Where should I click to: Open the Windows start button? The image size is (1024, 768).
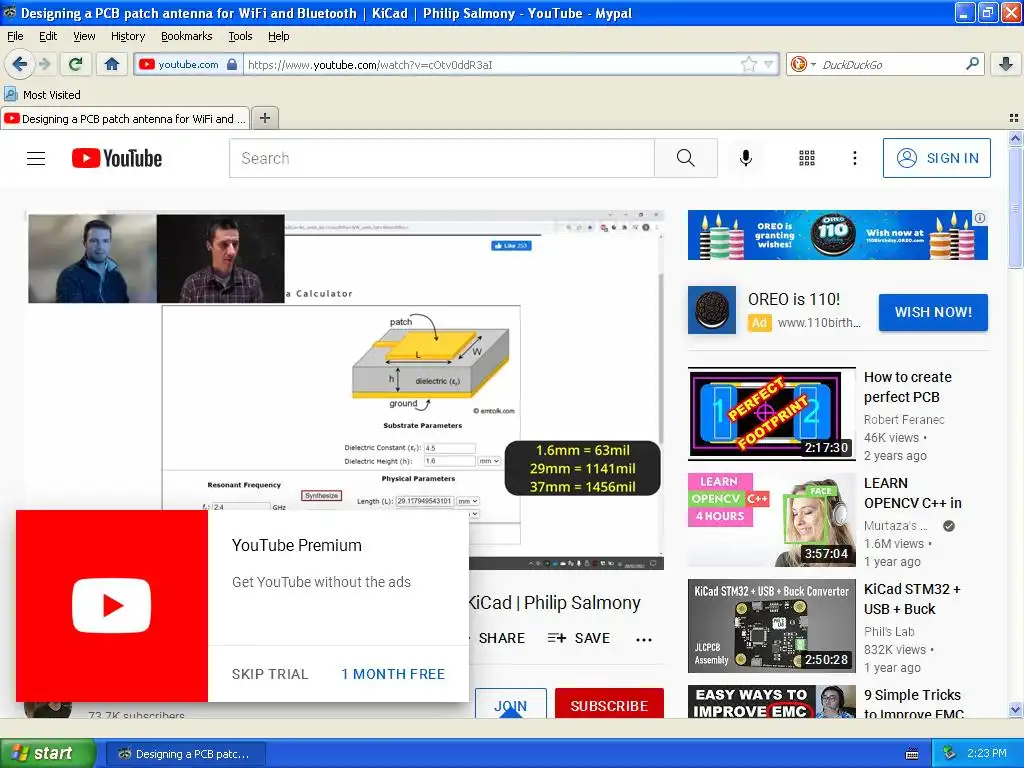click(47, 754)
